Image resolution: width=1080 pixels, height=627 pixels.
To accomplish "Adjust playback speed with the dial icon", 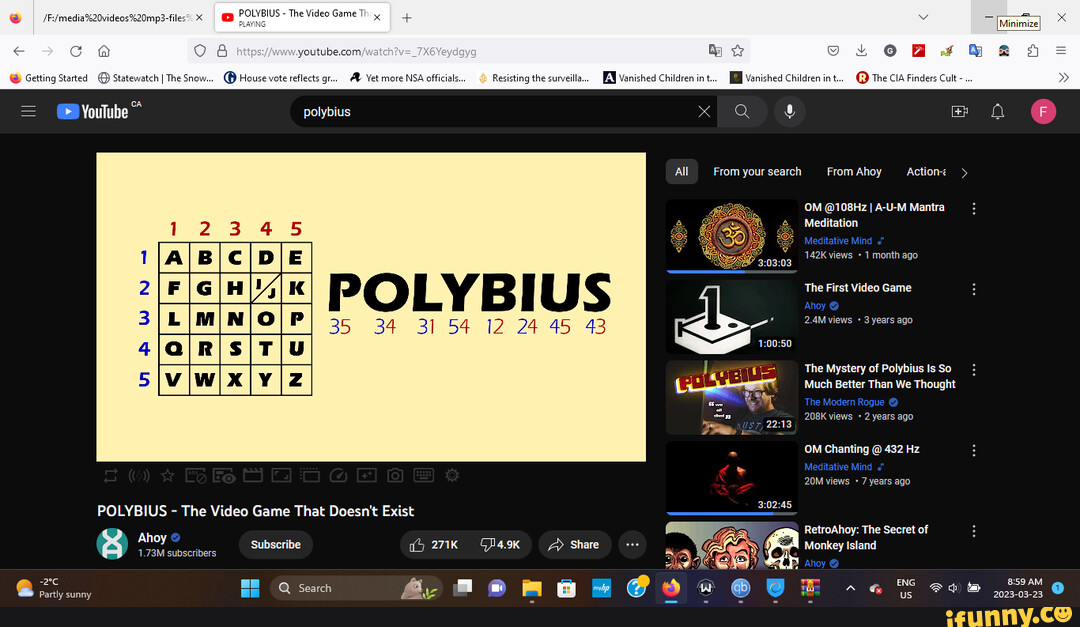I will 337,475.
